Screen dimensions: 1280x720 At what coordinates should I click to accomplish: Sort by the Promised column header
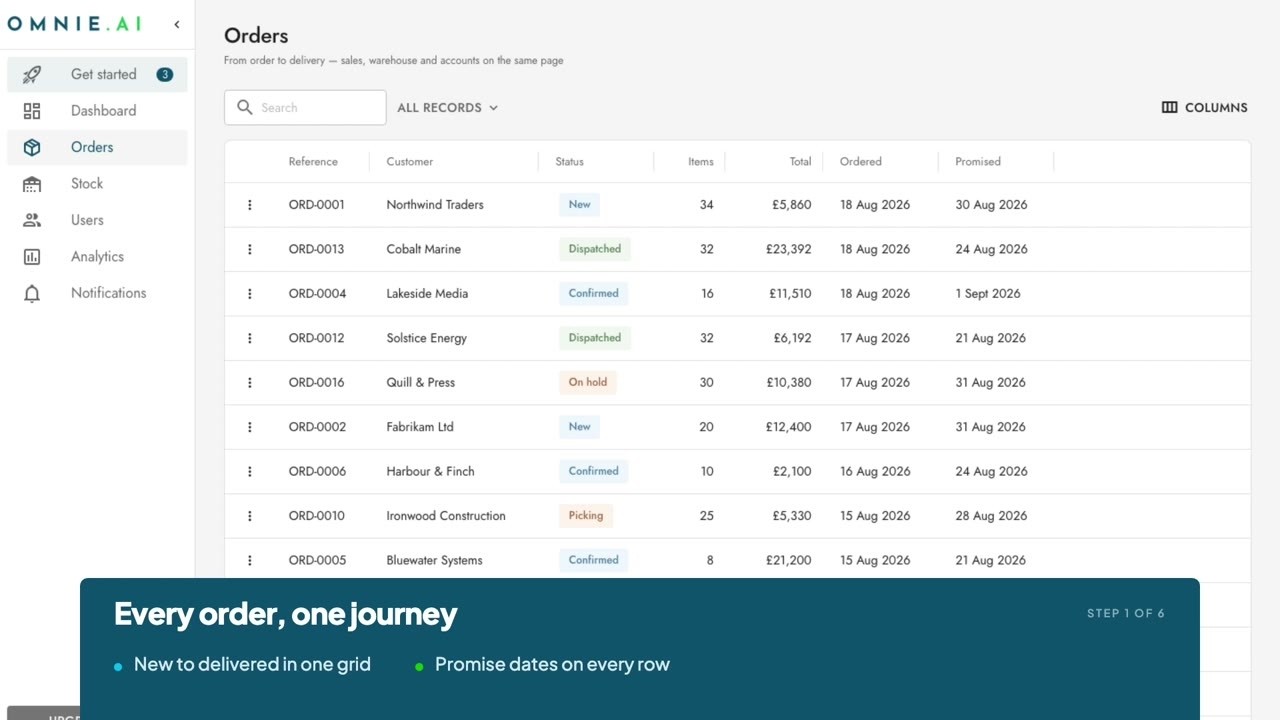tap(978, 161)
